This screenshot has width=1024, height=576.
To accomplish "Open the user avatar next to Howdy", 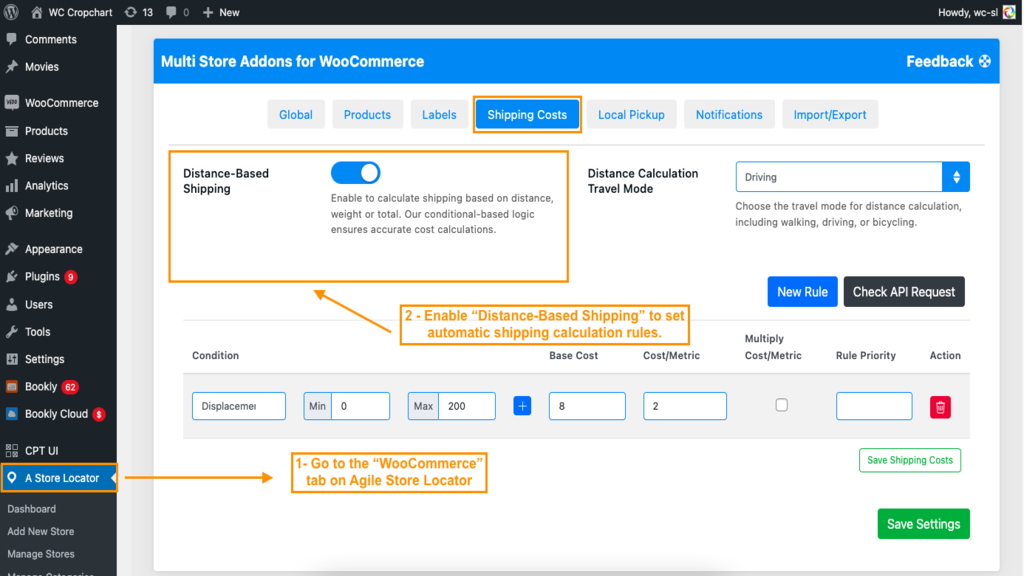I will pyautogui.click(x=1010, y=12).
